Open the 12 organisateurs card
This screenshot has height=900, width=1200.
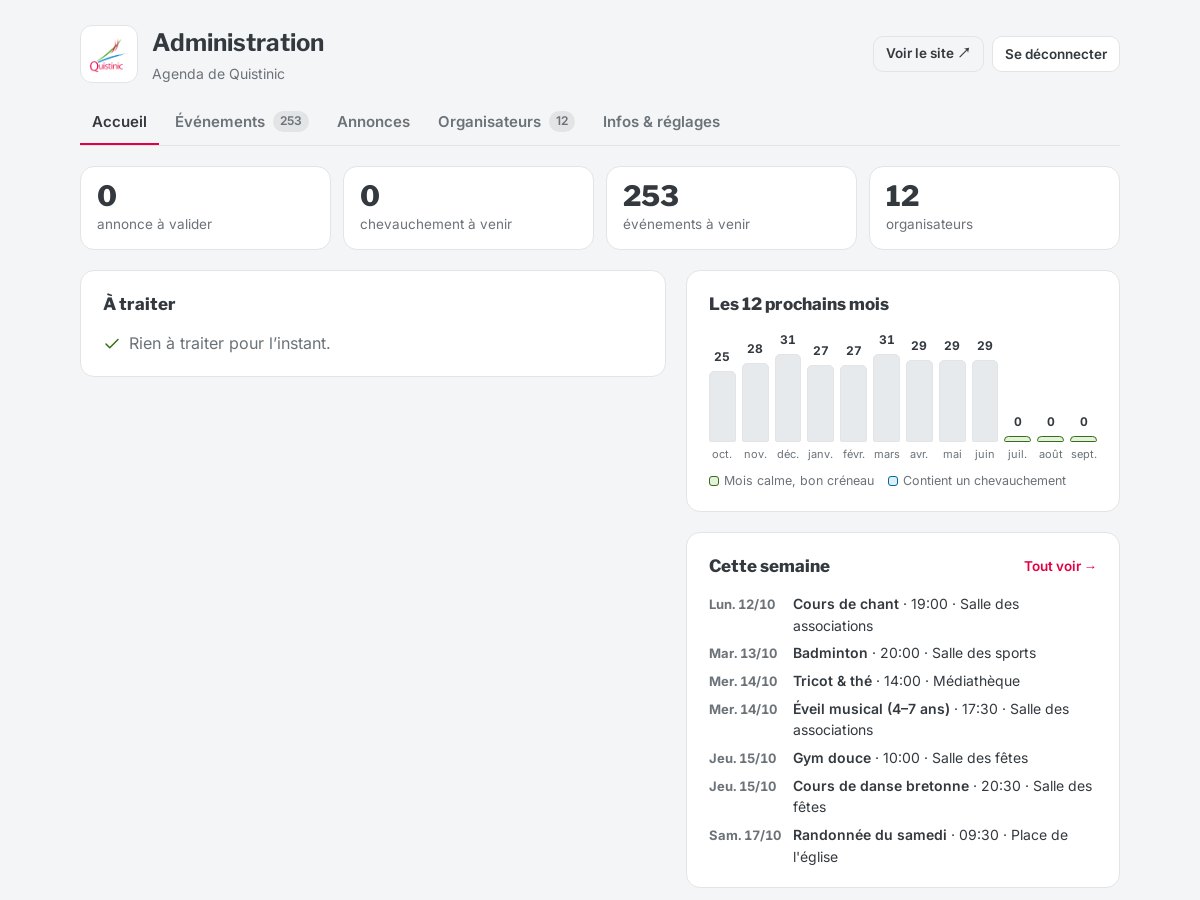[994, 208]
